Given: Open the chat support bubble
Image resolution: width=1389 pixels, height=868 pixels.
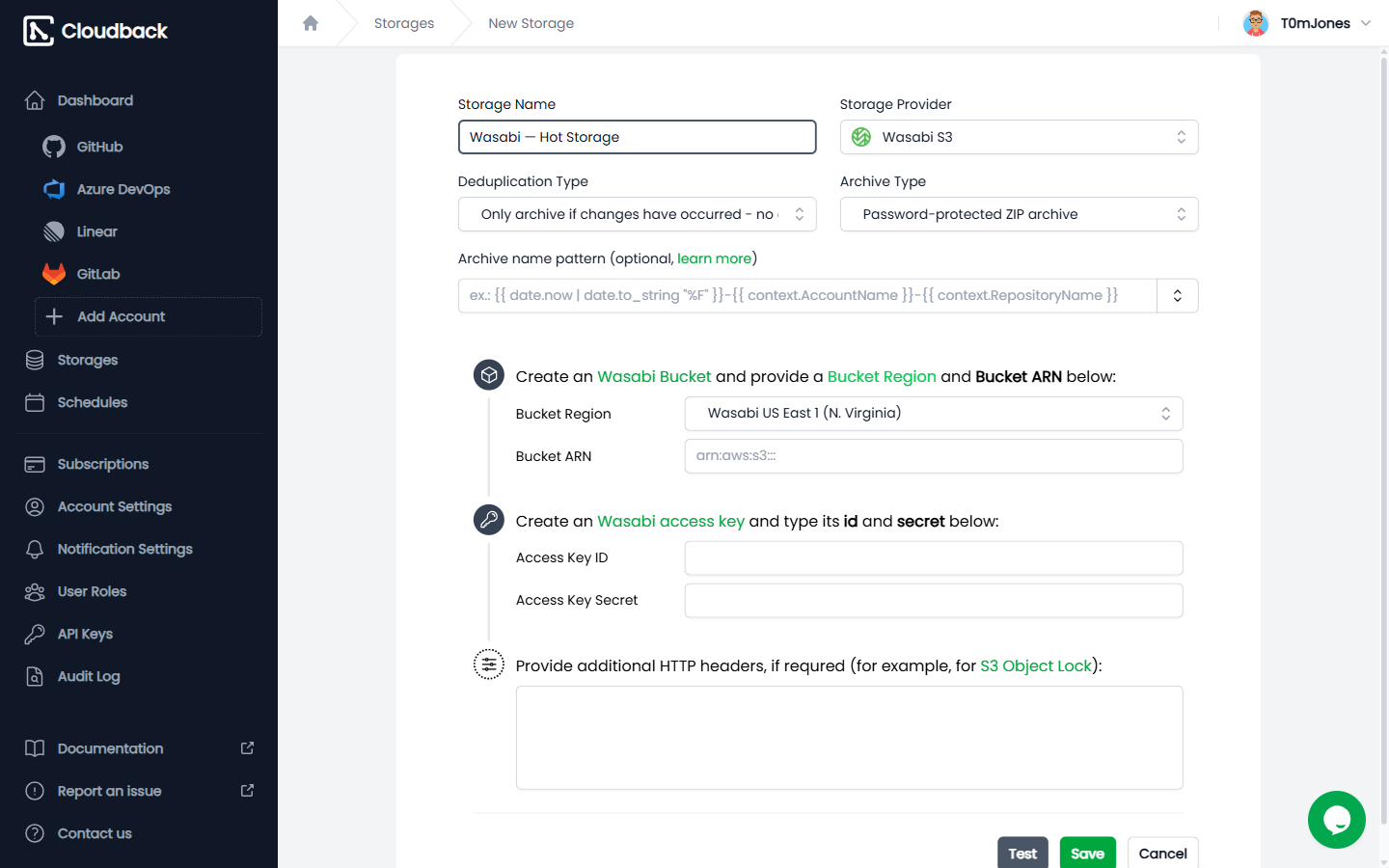Looking at the screenshot, I should [x=1337, y=820].
